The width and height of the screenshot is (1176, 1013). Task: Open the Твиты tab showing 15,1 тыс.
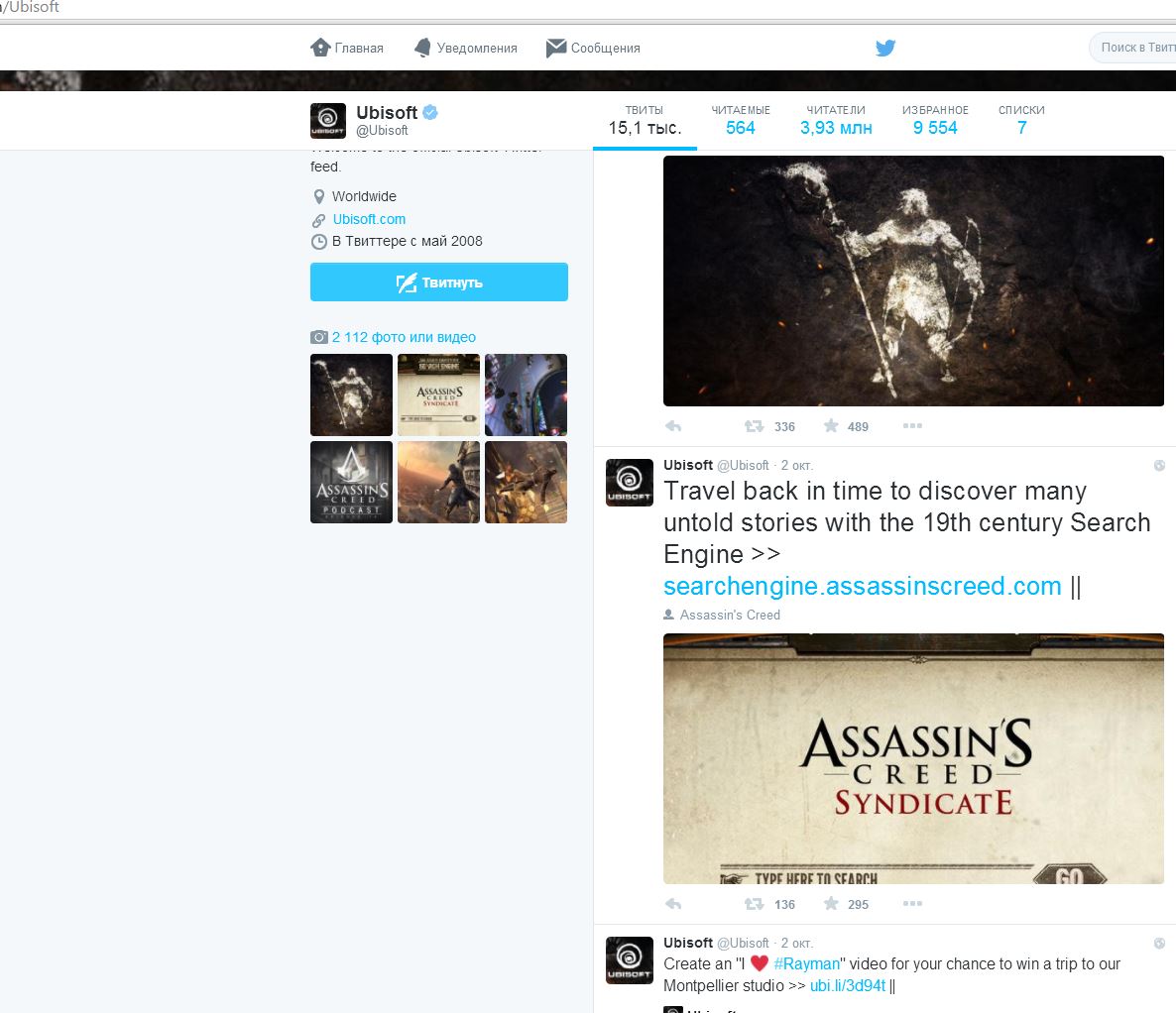click(x=645, y=120)
